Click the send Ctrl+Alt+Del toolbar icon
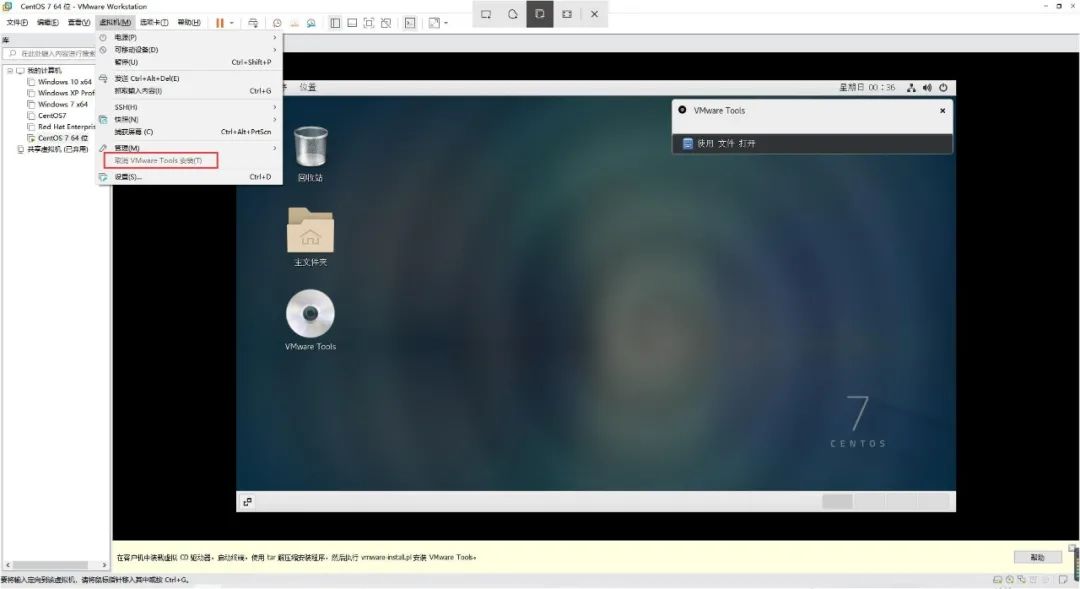Screen dimensions: 1080x589 253,23
